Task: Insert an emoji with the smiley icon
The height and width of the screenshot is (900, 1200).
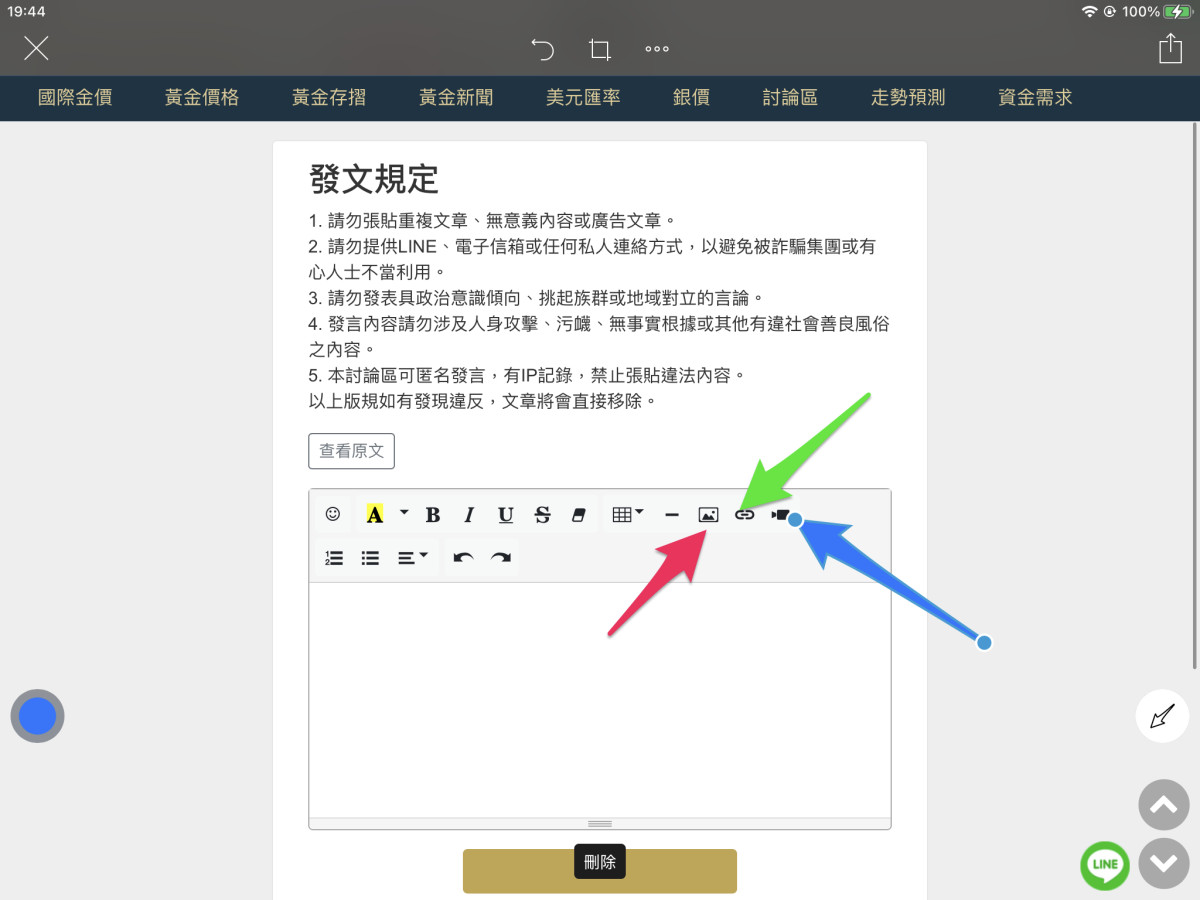Action: [333, 514]
